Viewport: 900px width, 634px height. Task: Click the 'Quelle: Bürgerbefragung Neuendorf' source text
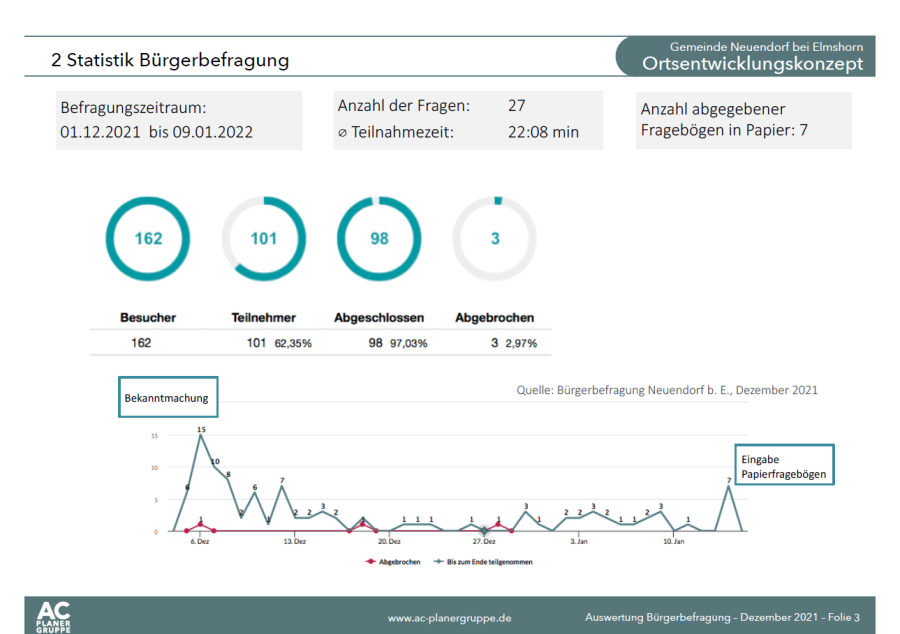coord(667,389)
